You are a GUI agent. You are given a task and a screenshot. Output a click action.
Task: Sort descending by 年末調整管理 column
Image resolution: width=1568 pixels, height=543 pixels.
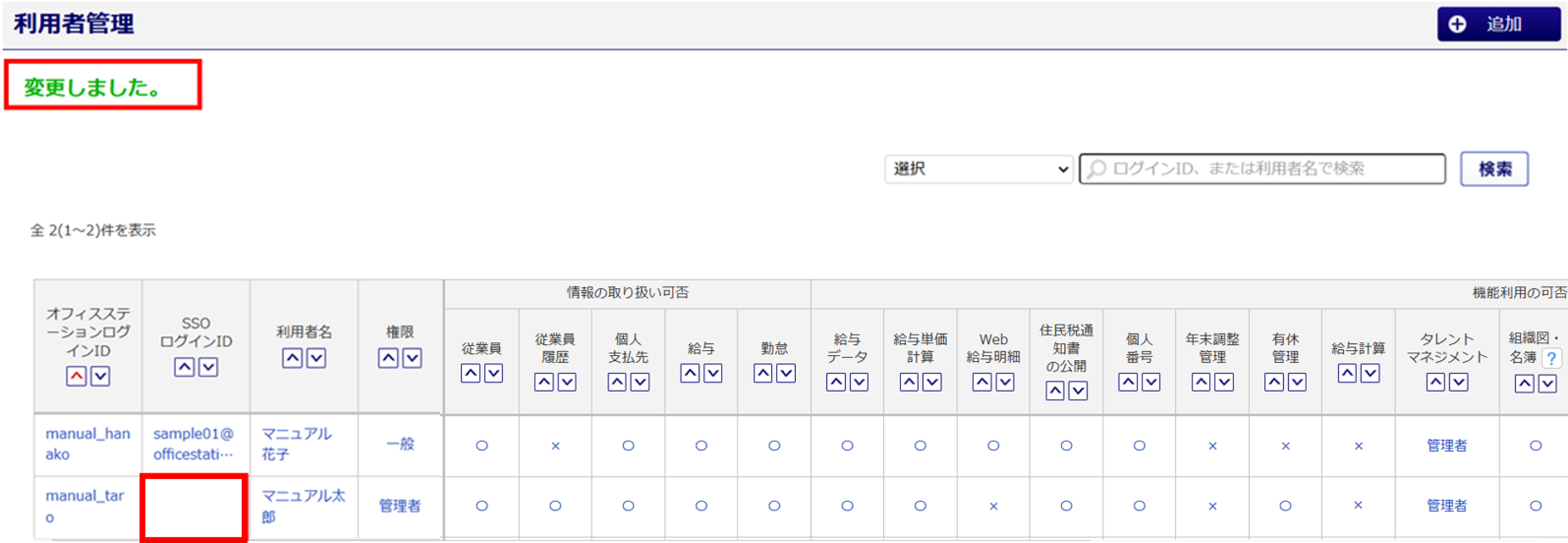click(1224, 382)
